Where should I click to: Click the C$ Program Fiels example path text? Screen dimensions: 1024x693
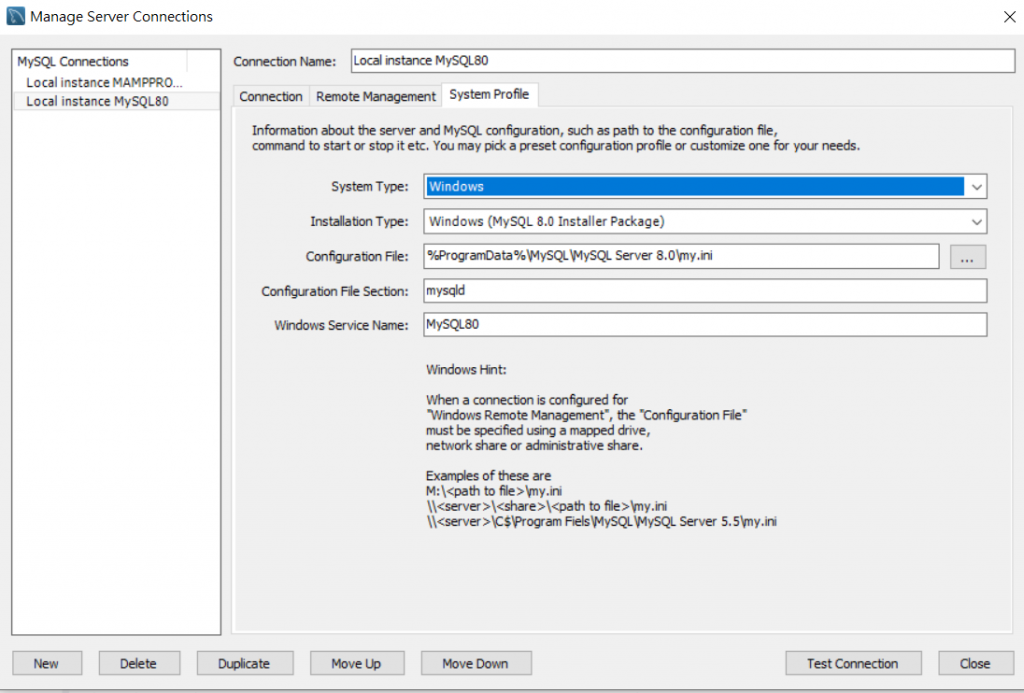[x=601, y=522]
